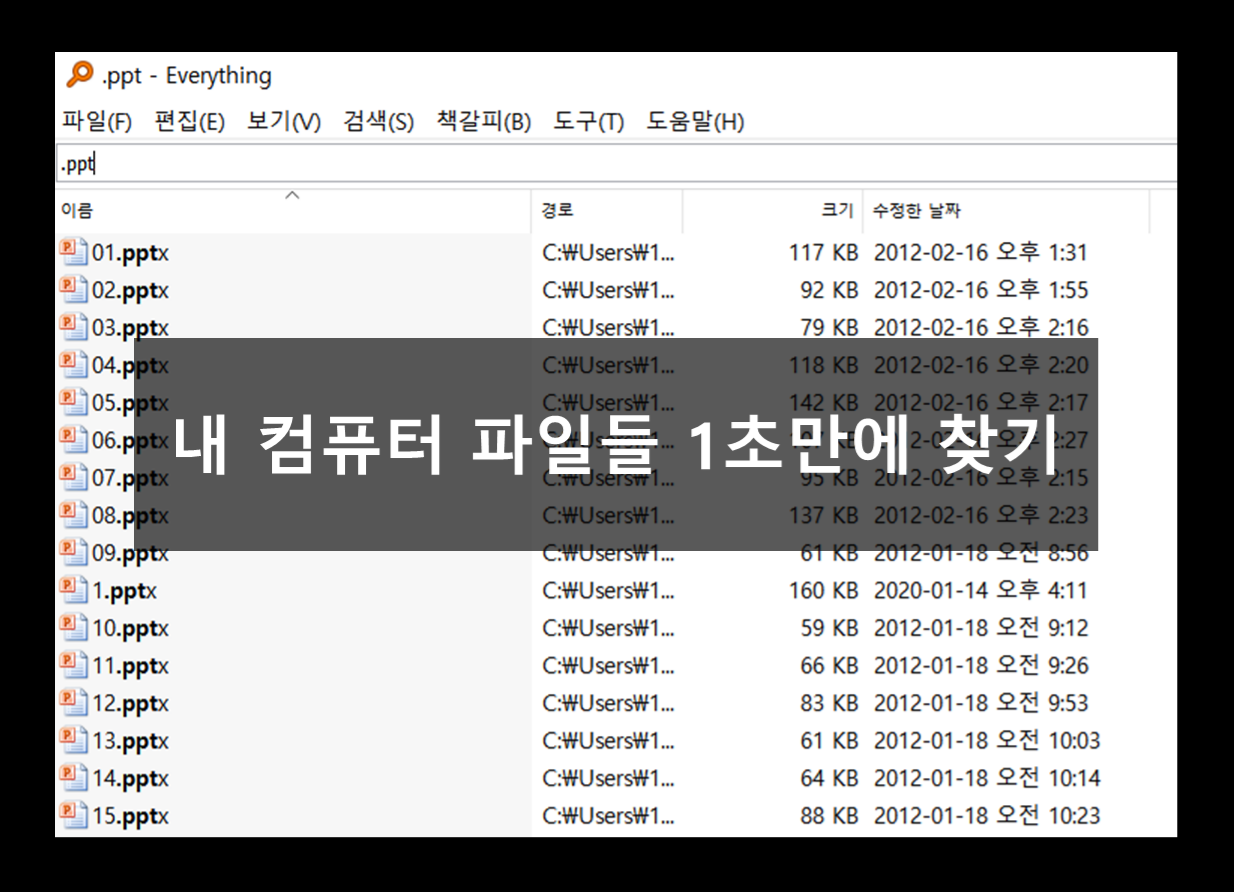Click the 59 KB size cell
The height and width of the screenshot is (893, 1234).
(829, 628)
